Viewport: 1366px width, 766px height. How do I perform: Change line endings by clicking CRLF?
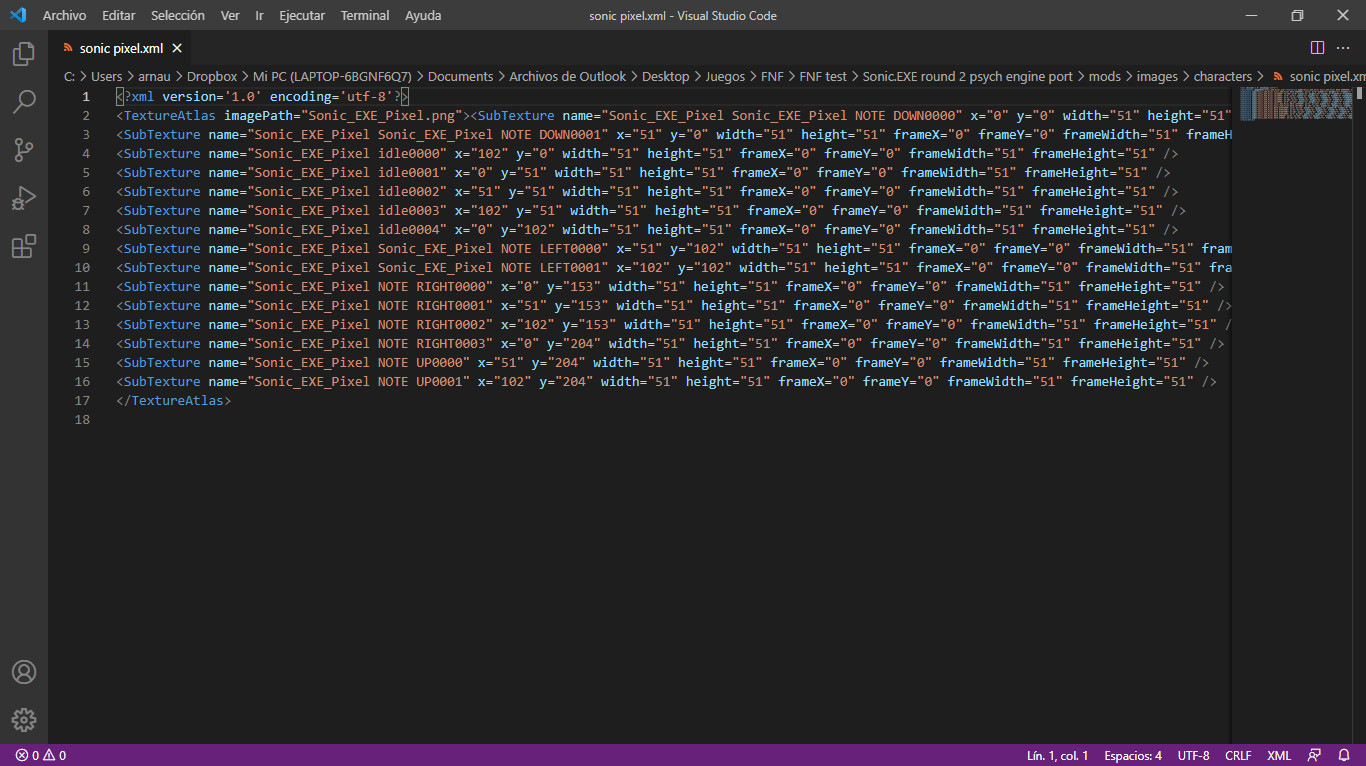tap(1238, 755)
